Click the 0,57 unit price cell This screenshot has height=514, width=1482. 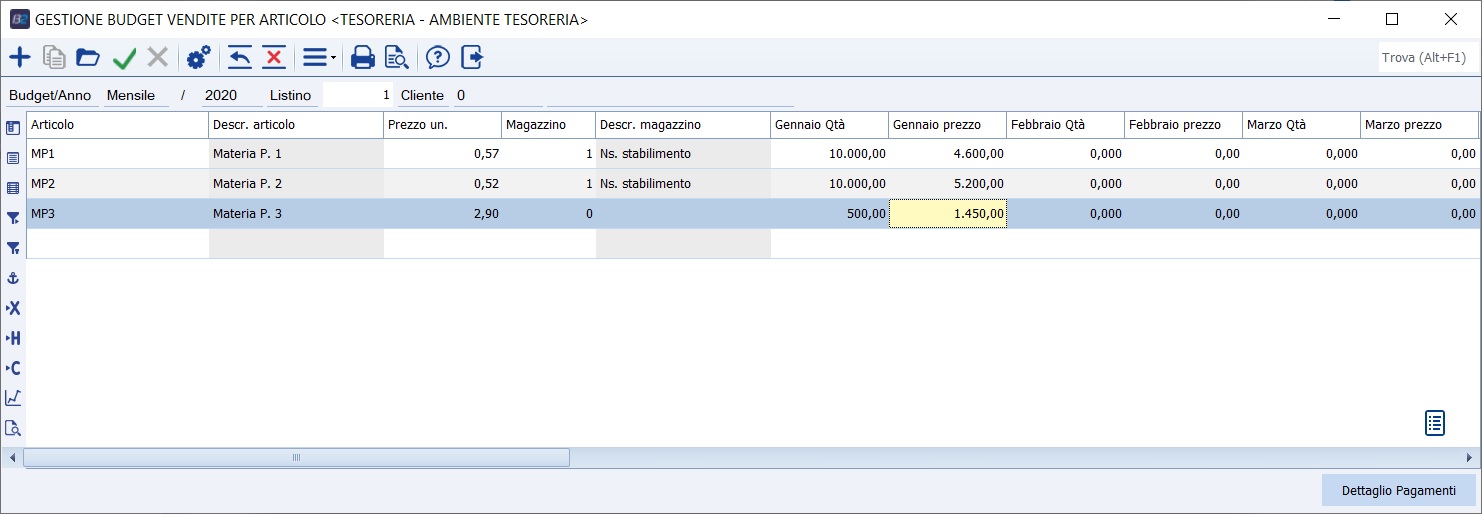(442, 154)
